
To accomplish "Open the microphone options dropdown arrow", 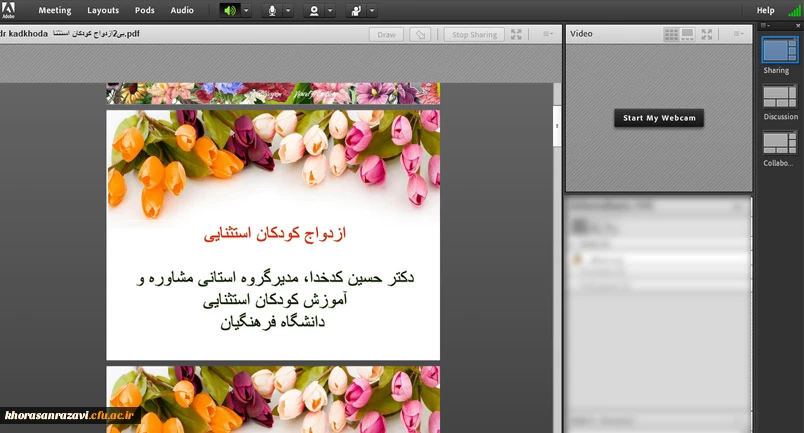I will [x=288, y=11].
